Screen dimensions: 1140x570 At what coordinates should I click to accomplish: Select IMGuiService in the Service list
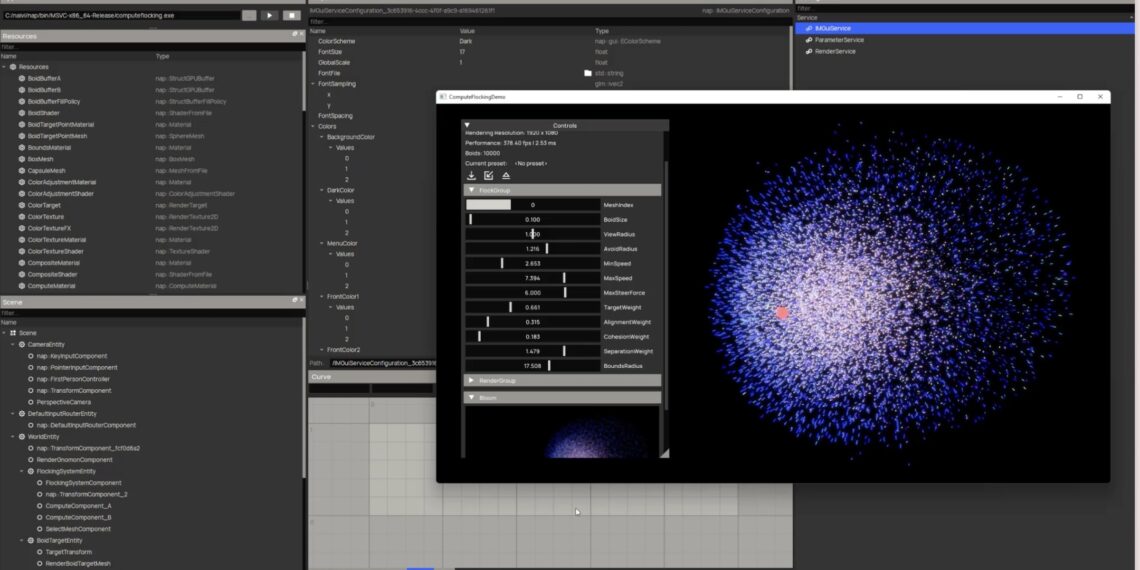(832, 28)
